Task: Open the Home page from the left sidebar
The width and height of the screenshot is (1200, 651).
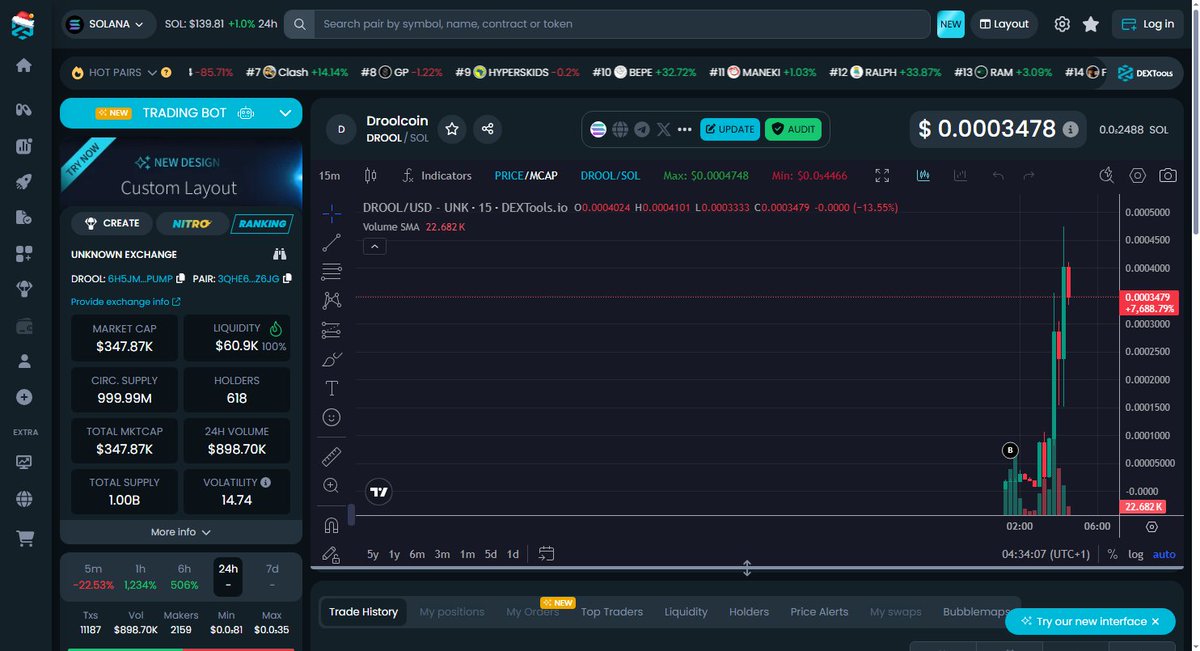Action: tap(22, 63)
